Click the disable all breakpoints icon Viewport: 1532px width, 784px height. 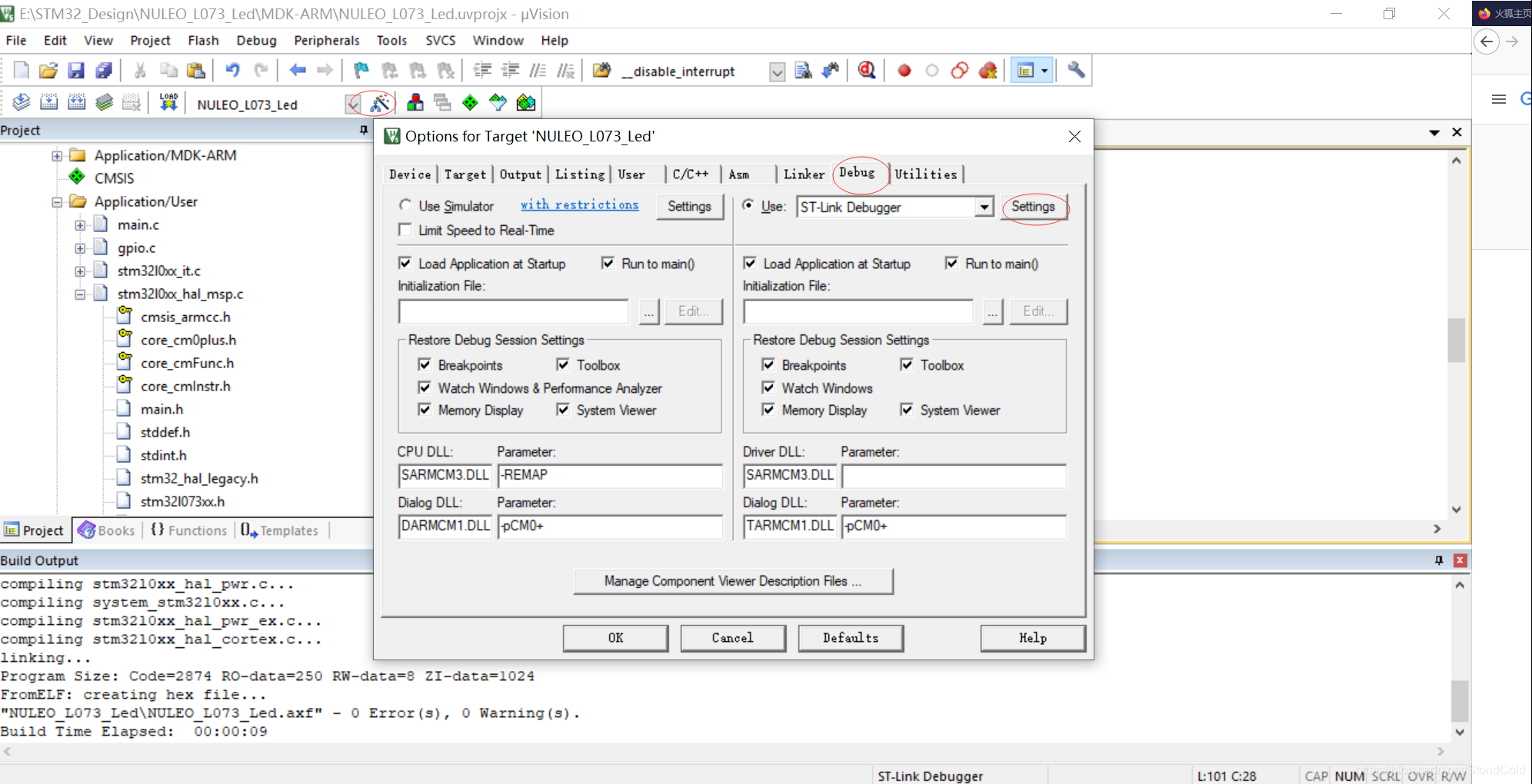[x=960, y=71]
